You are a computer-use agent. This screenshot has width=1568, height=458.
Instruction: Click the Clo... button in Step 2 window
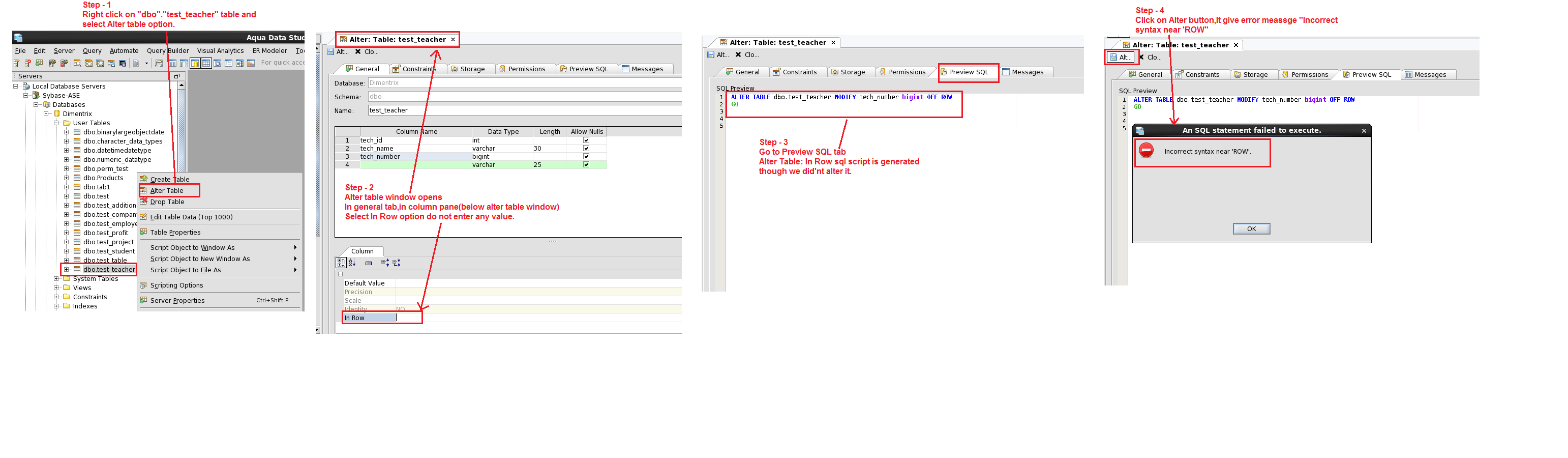[367, 52]
